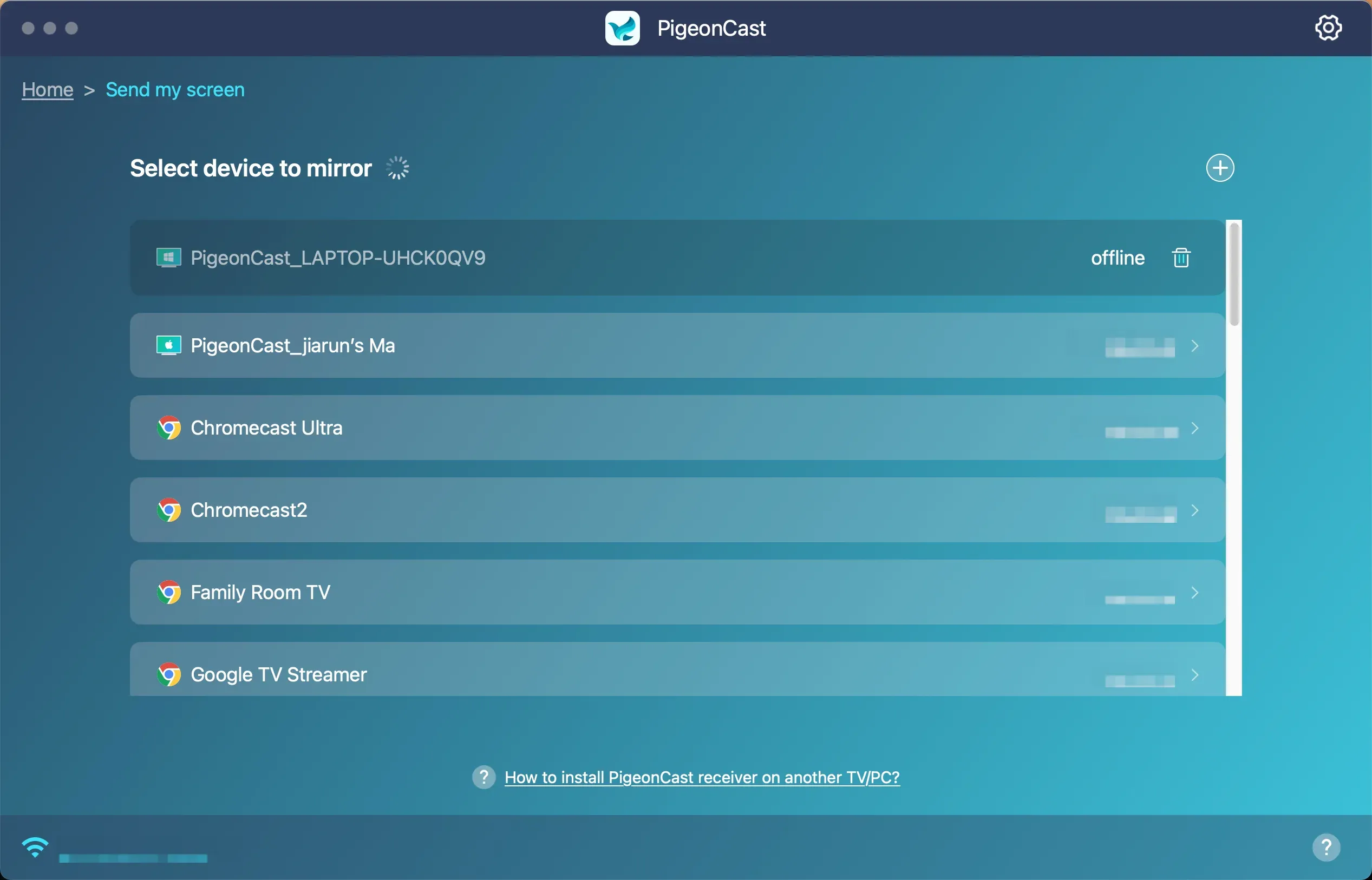
Task: Click the blurred network name in status bar
Action: [x=133, y=858]
